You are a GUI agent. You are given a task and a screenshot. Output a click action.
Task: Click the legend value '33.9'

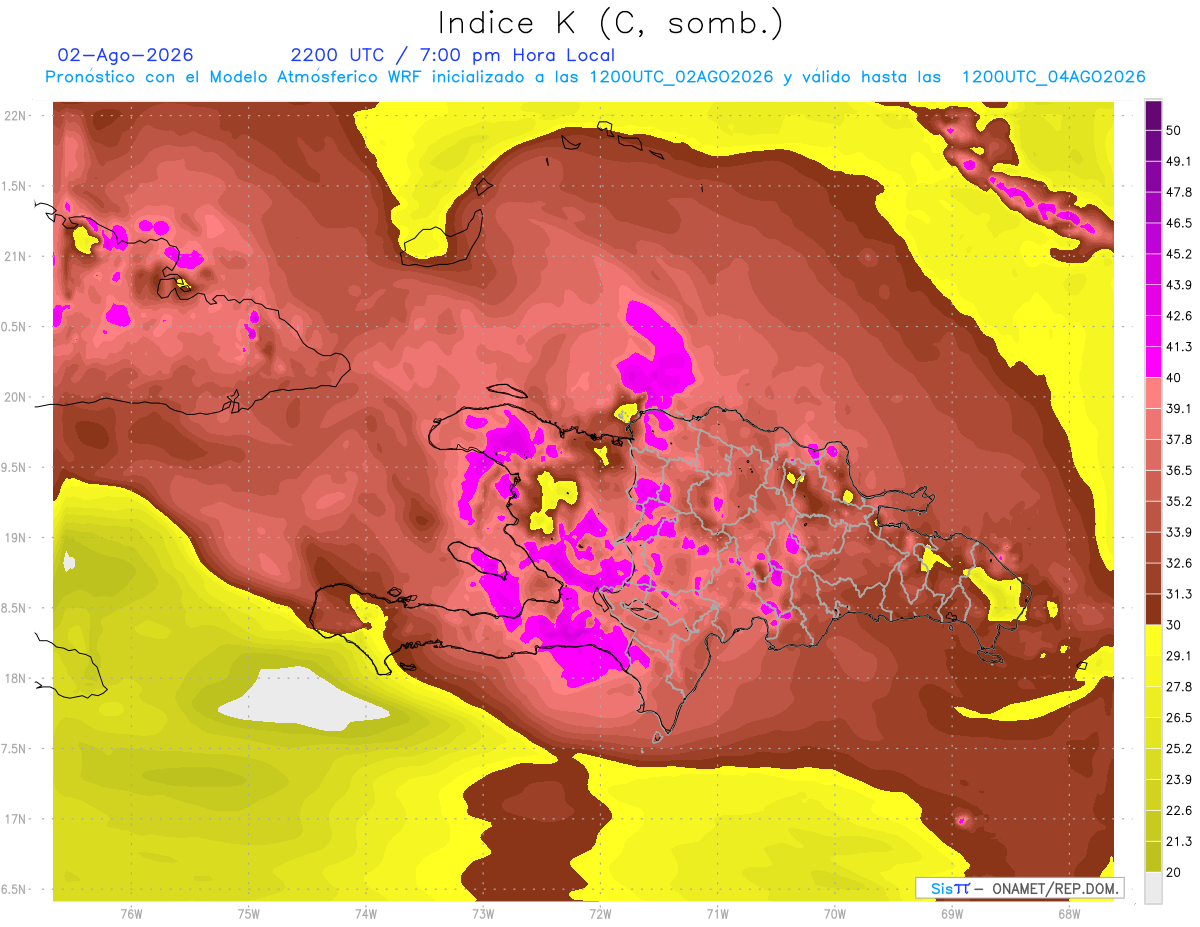coord(1179,532)
